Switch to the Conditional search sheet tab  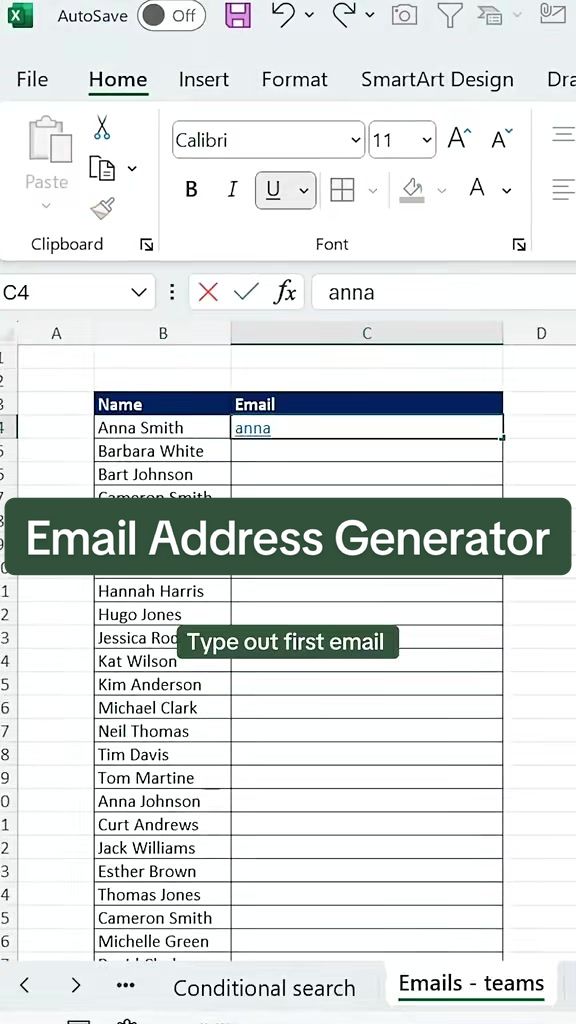[x=264, y=988]
